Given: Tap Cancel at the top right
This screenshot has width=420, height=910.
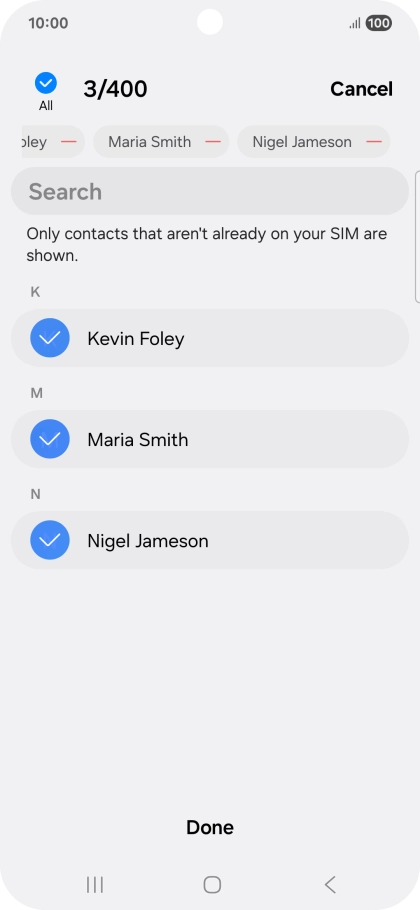Looking at the screenshot, I should [361, 89].
